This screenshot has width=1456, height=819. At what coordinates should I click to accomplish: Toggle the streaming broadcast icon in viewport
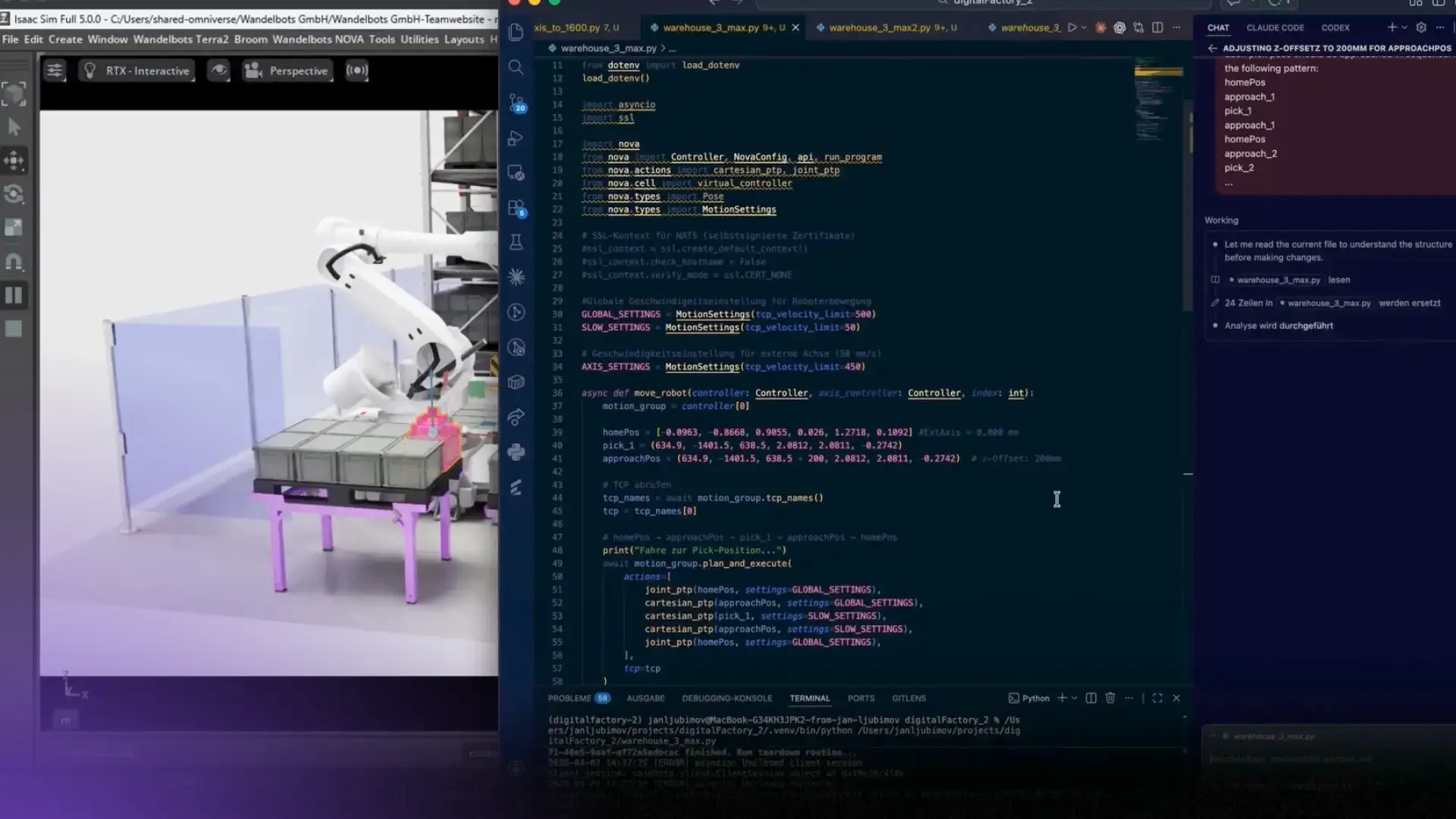click(357, 71)
